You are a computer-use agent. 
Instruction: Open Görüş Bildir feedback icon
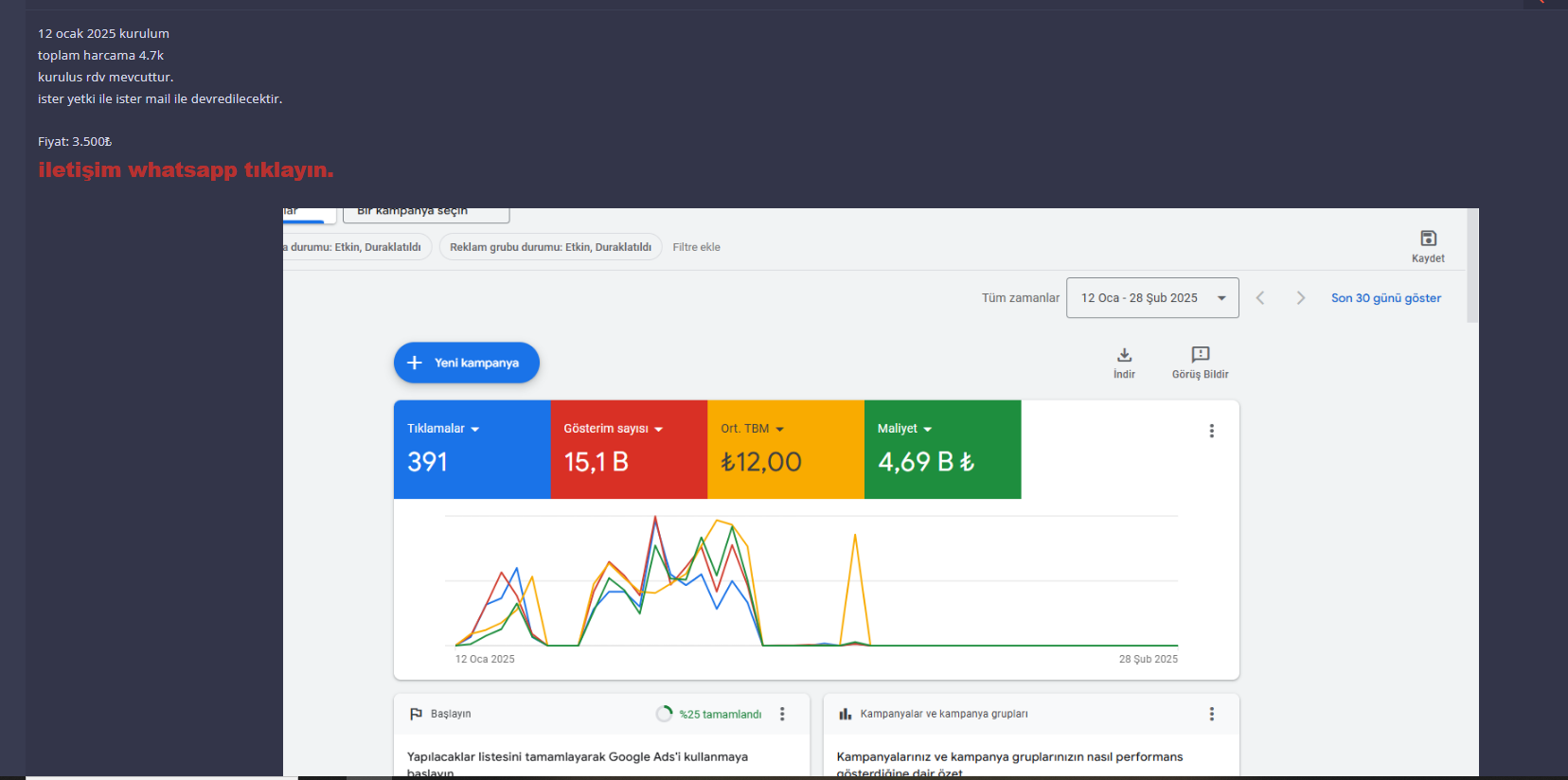1201,355
